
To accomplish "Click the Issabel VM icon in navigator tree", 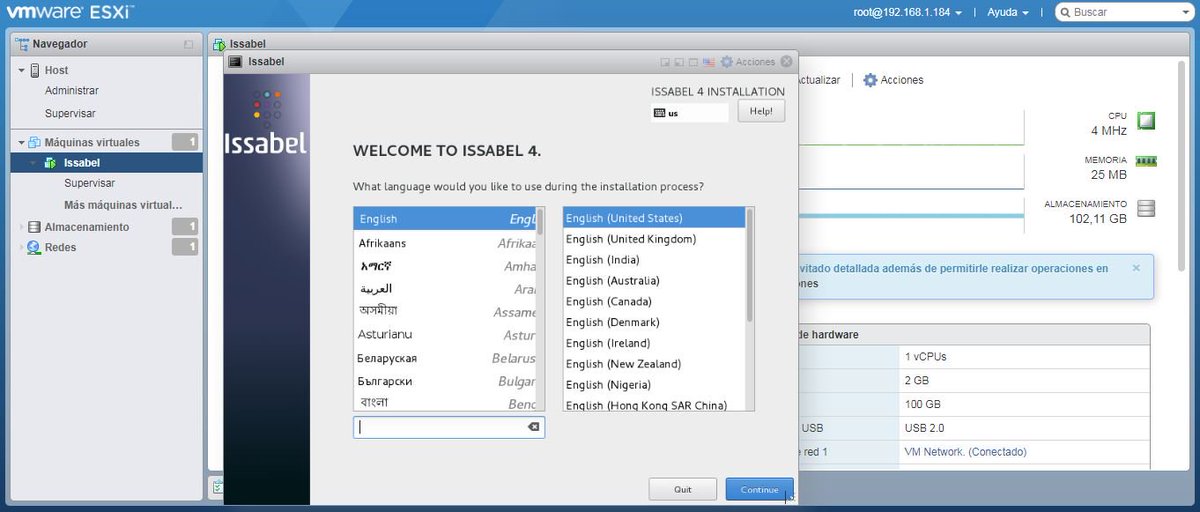I will [x=52, y=163].
